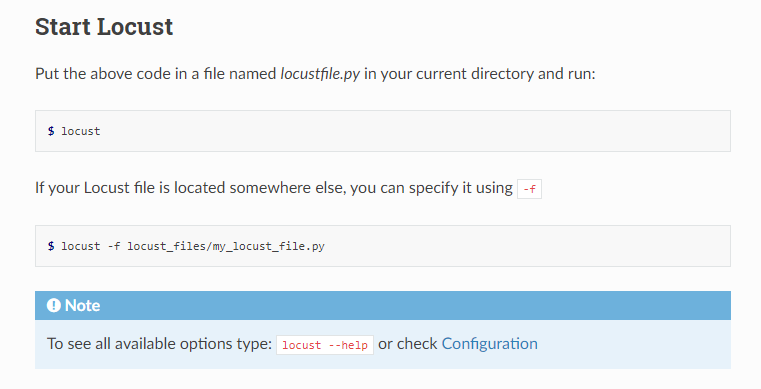The height and width of the screenshot is (389, 761).
Task: Click the Start Locust heading
Action: [104, 27]
